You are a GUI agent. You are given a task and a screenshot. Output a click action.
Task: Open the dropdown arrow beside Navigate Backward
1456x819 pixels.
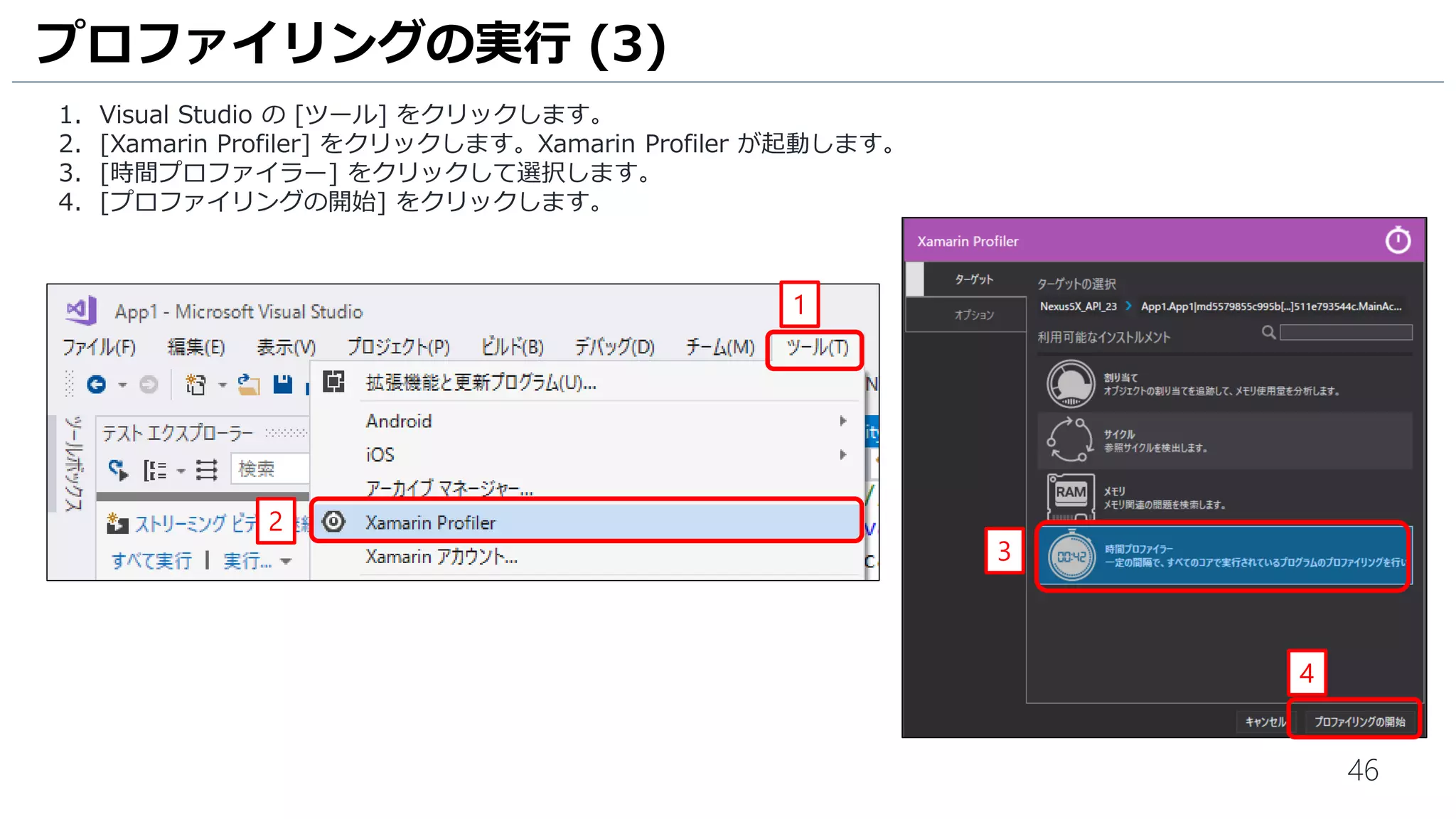point(122,385)
